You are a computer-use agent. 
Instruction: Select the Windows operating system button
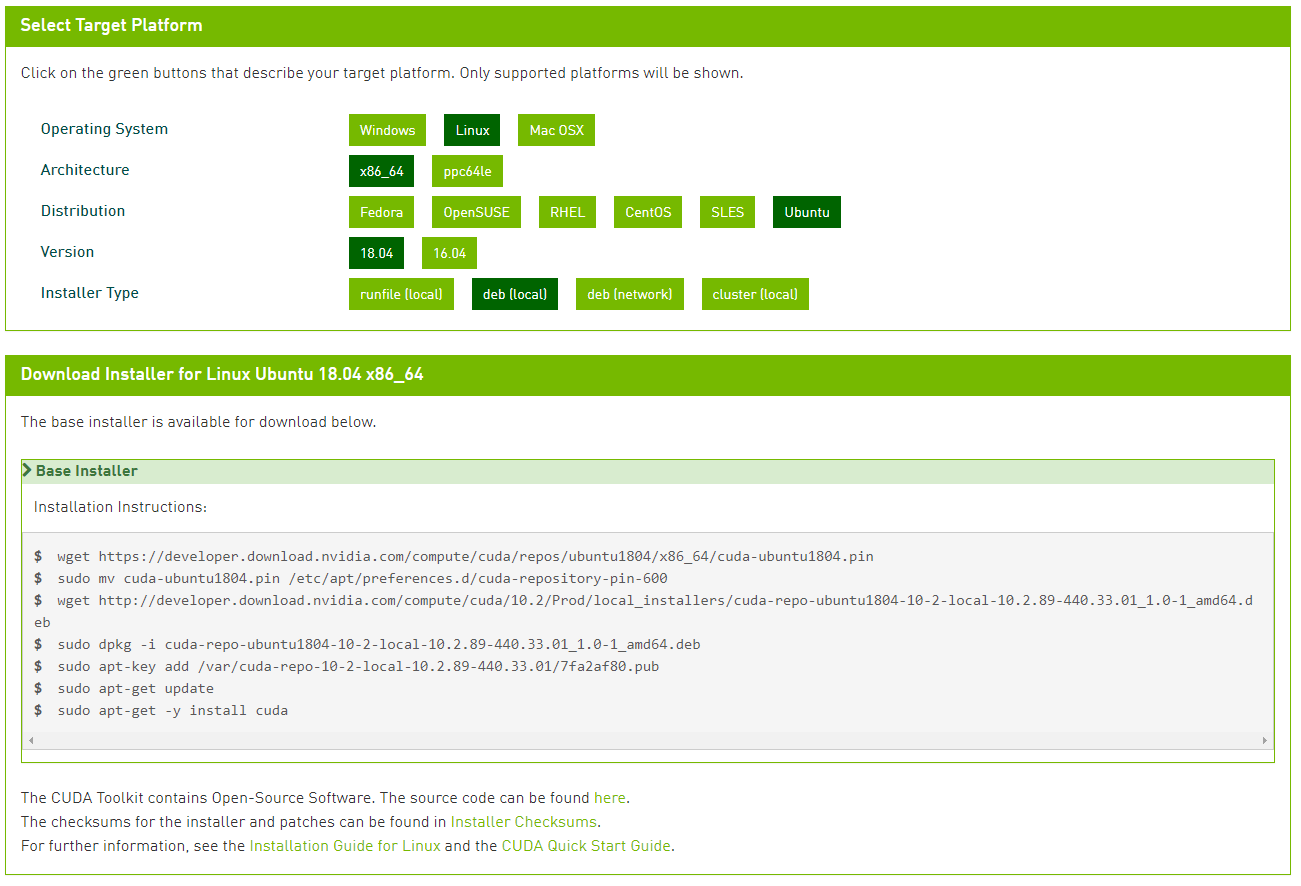coord(387,130)
